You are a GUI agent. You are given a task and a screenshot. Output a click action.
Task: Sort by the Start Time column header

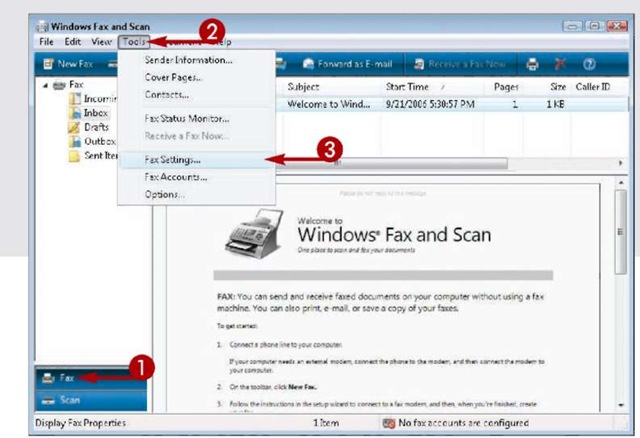pos(407,87)
